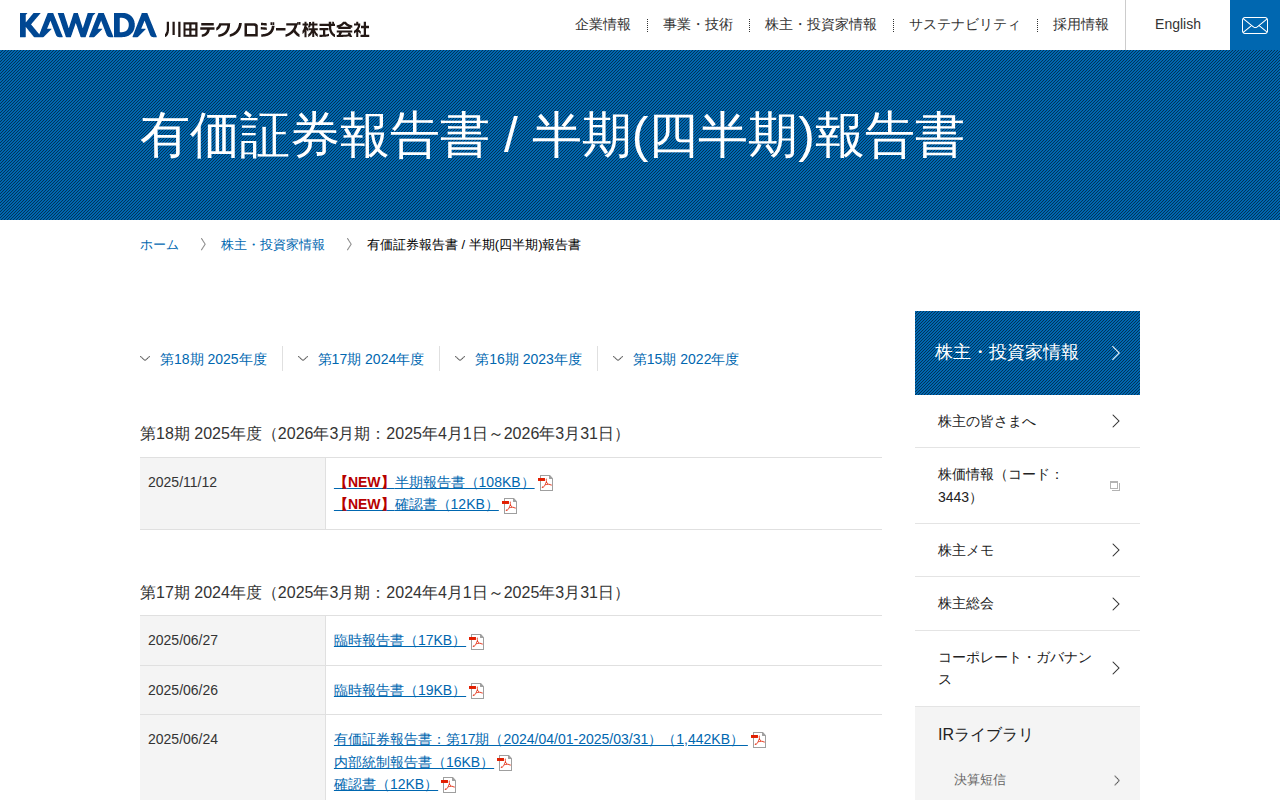The height and width of the screenshot is (800, 1280).
Task: Open 有価証券報告書：第17期 link
Action: [541, 739]
